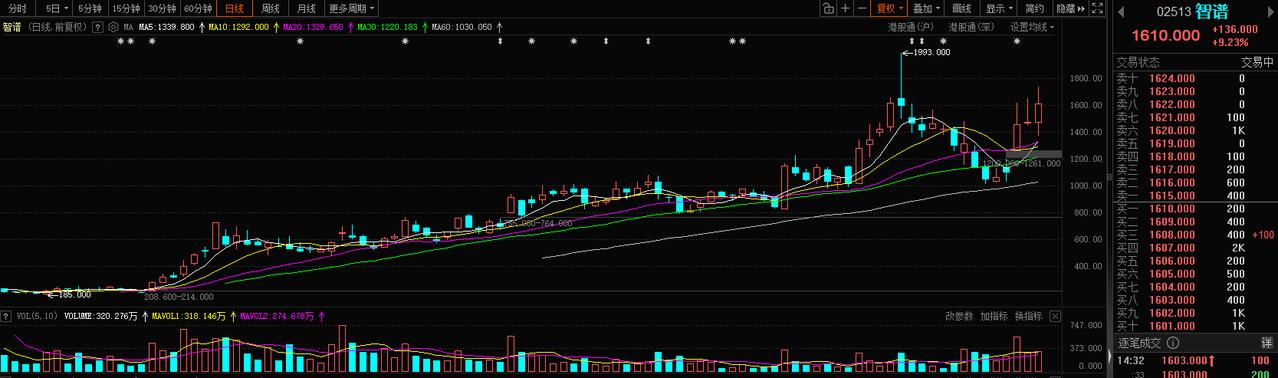Click 改参数 in volume panel

click(959, 316)
